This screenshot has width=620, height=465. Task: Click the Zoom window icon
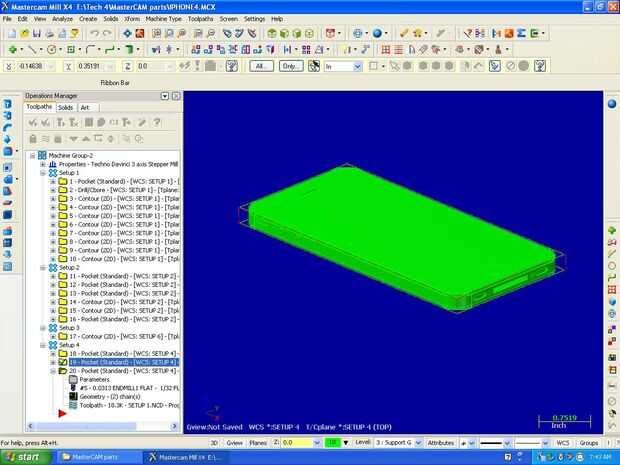tap(157, 34)
